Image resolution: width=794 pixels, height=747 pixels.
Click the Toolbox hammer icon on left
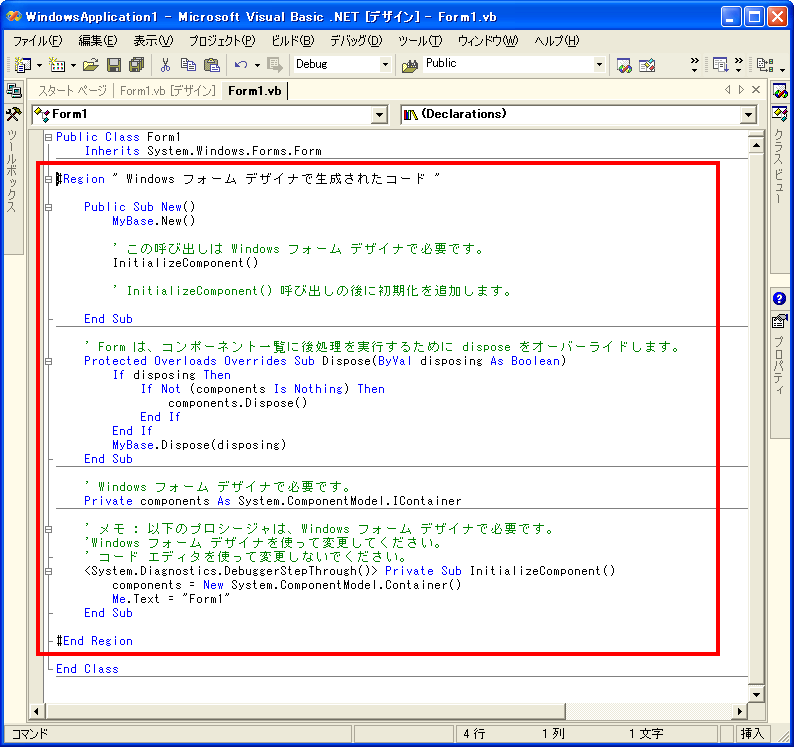pos(14,114)
